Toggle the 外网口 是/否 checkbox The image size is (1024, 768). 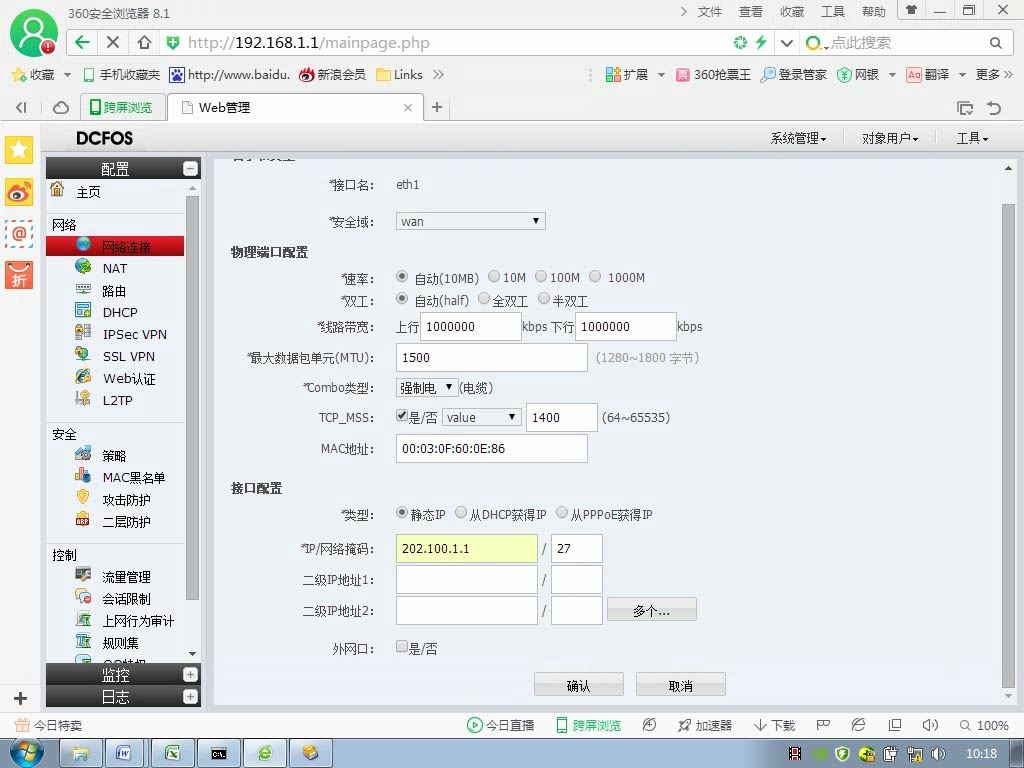tap(402, 647)
